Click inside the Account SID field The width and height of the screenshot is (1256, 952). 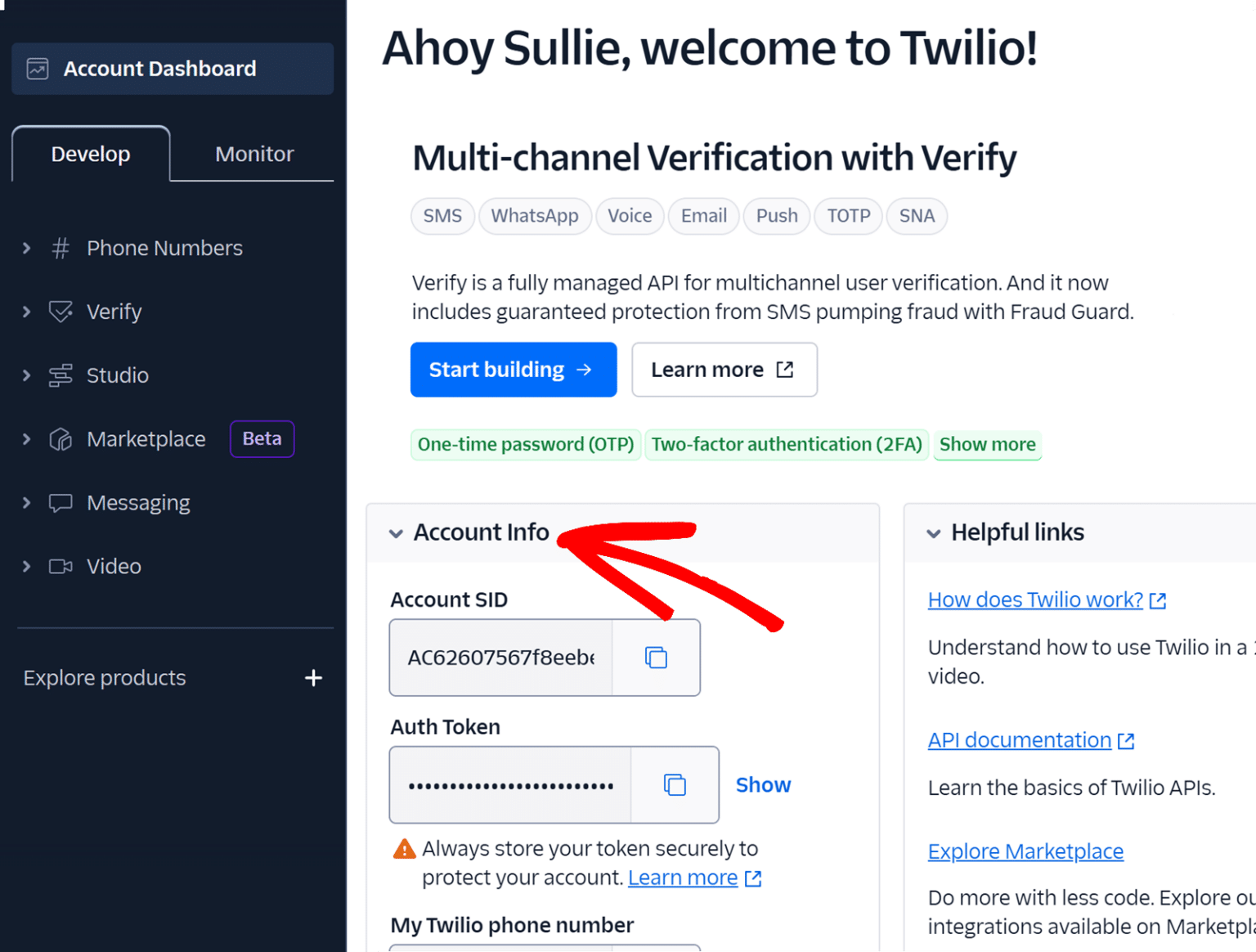coord(499,658)
